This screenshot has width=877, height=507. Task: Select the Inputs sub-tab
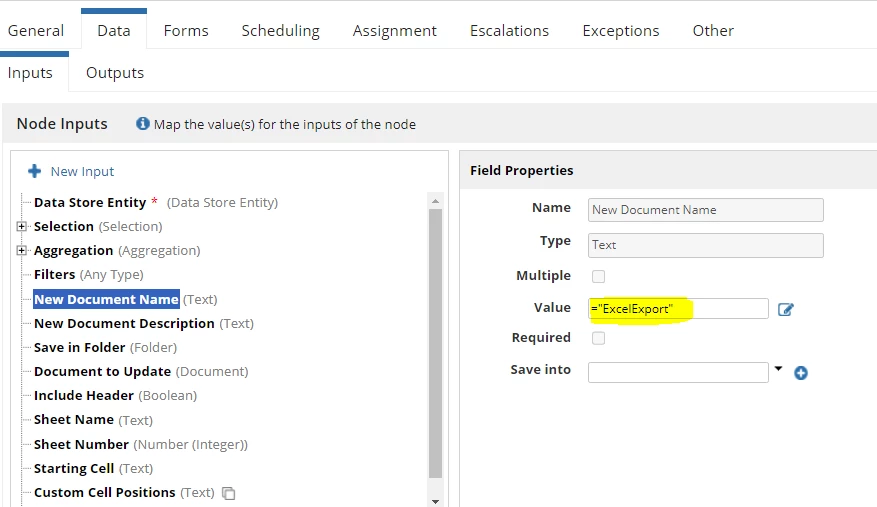(30, 73)
